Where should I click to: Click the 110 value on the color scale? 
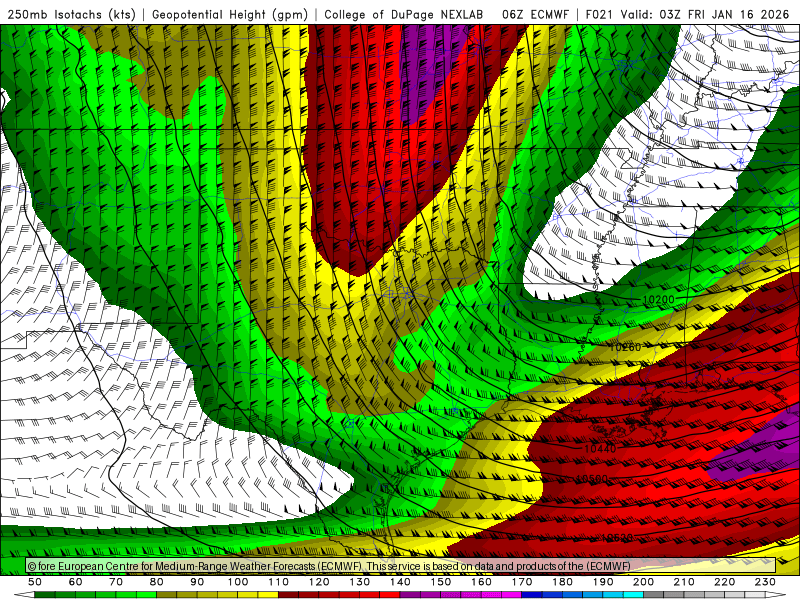(279, 582)
